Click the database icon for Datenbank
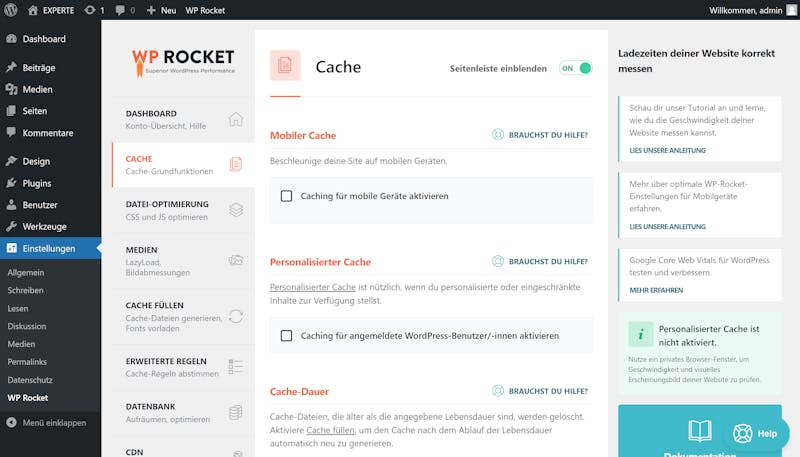This screenshot has width=800, height=457. click(236, 412)
